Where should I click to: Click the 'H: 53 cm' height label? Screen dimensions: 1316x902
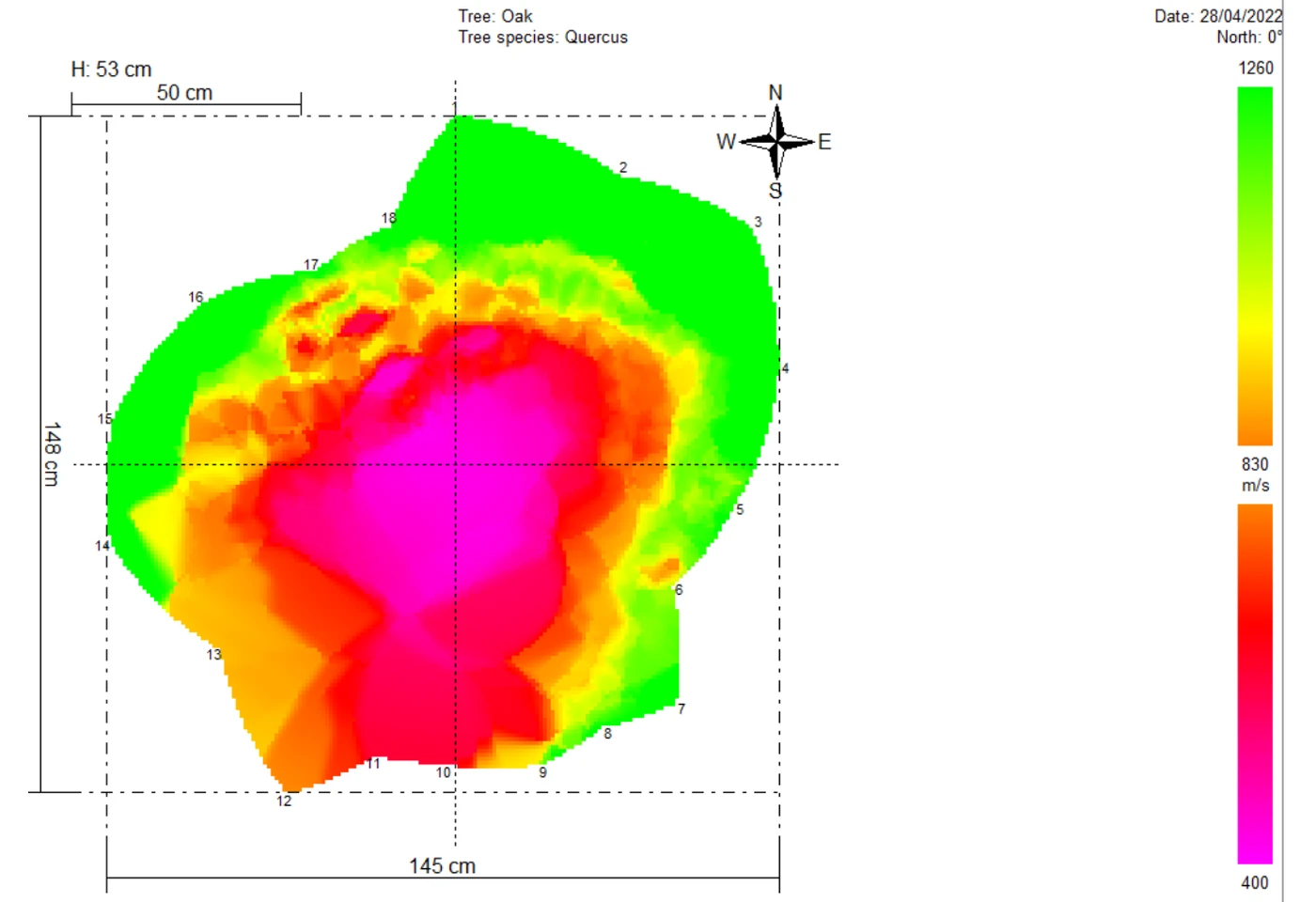coord(111,70)
